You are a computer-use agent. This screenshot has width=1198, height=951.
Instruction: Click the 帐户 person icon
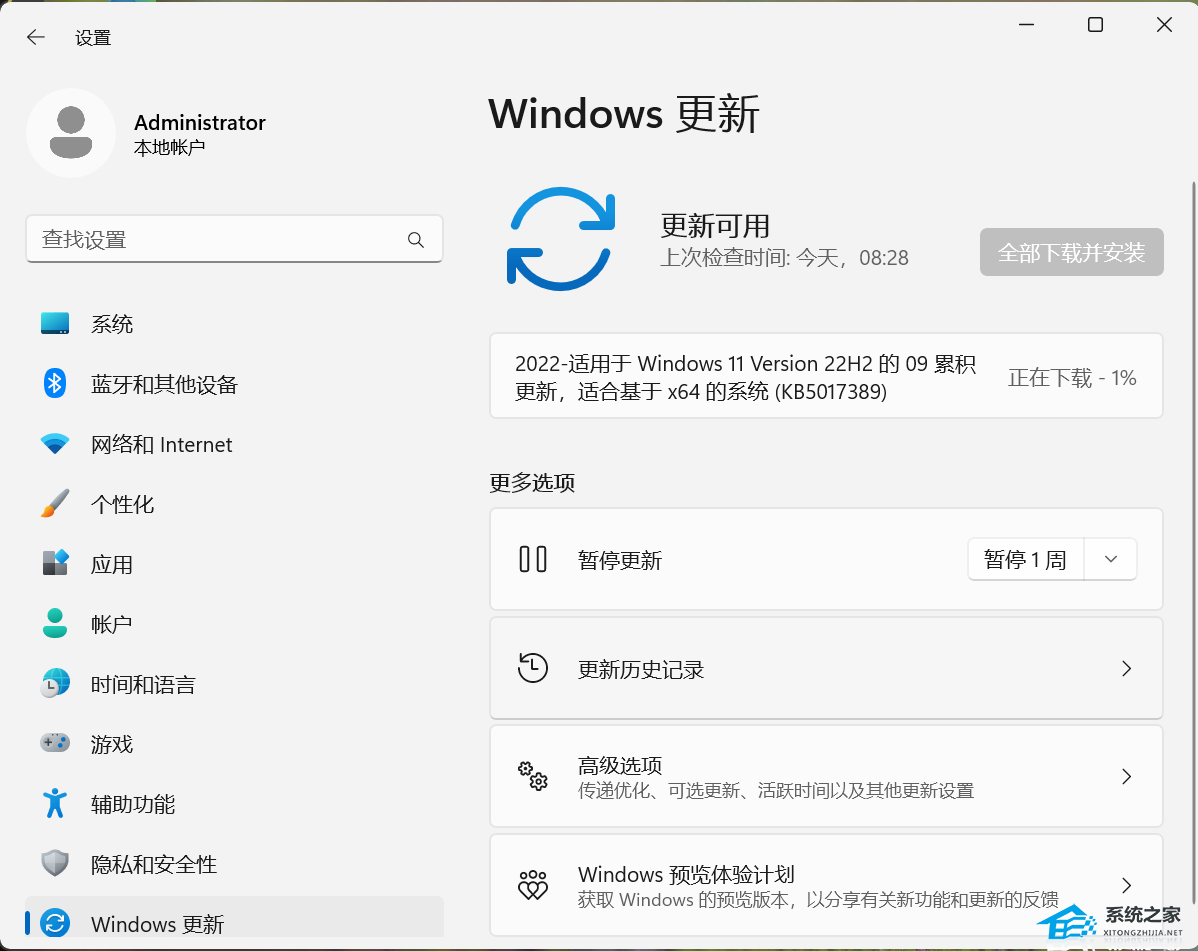[x=55, y=623]
